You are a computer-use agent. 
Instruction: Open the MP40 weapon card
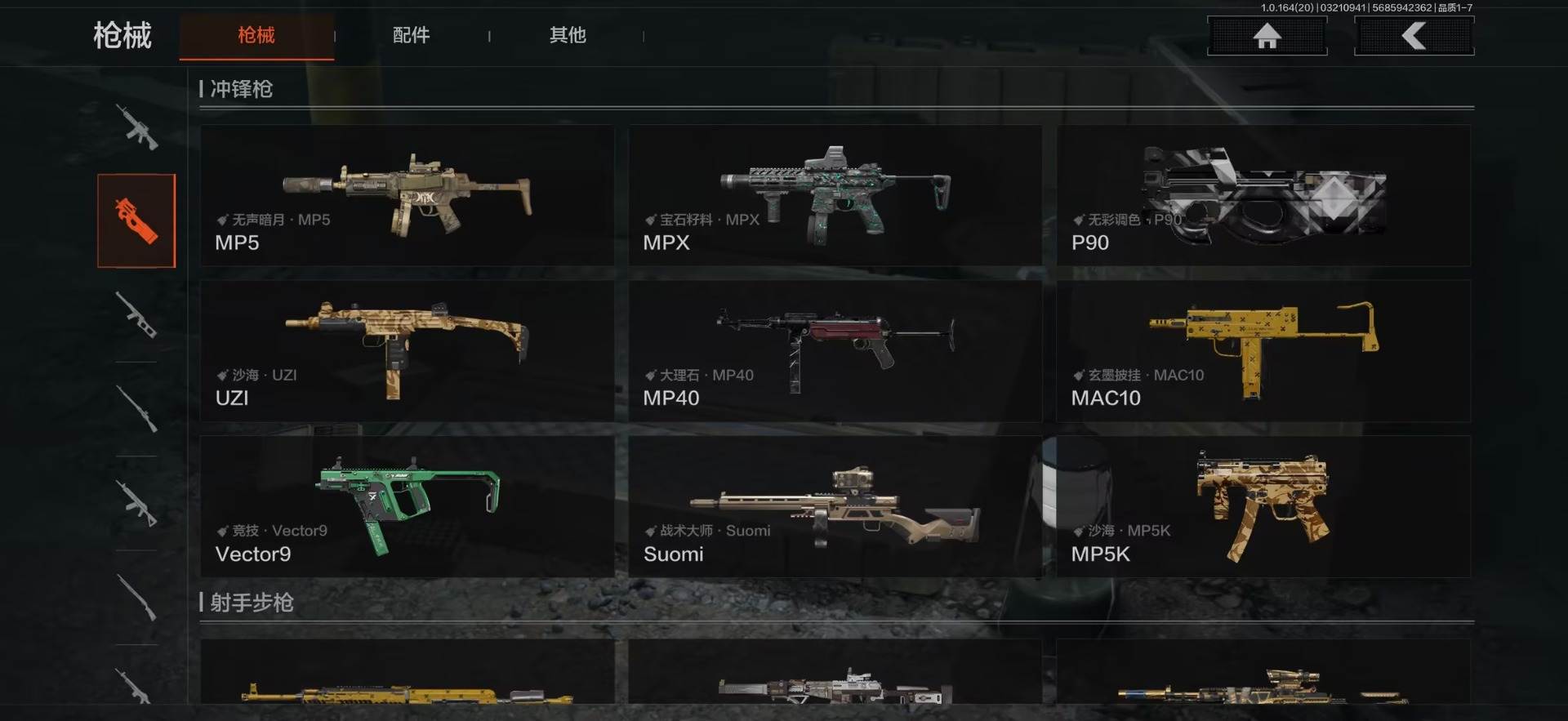(835, 351)
